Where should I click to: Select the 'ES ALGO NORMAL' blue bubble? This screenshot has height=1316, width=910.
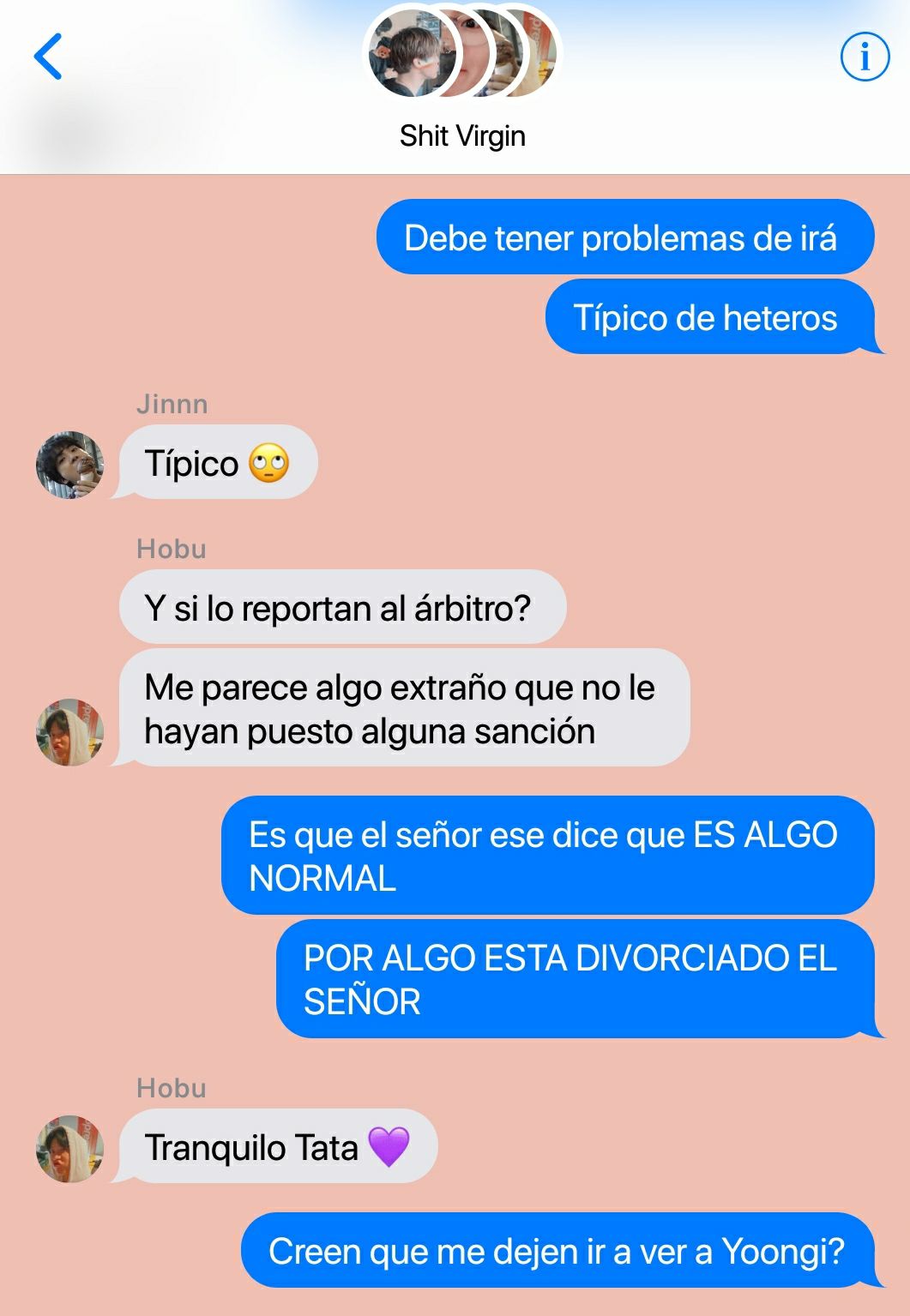[547, 856]
